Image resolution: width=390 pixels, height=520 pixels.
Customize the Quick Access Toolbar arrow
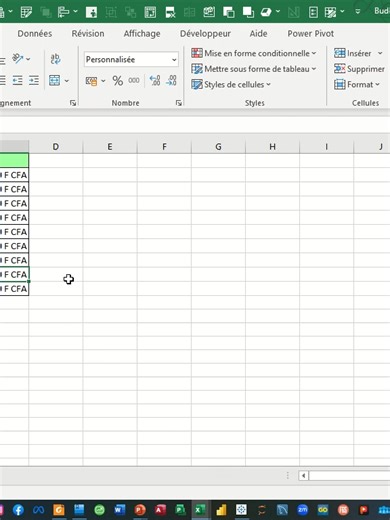pyautogui.click(x=358, y=12)
